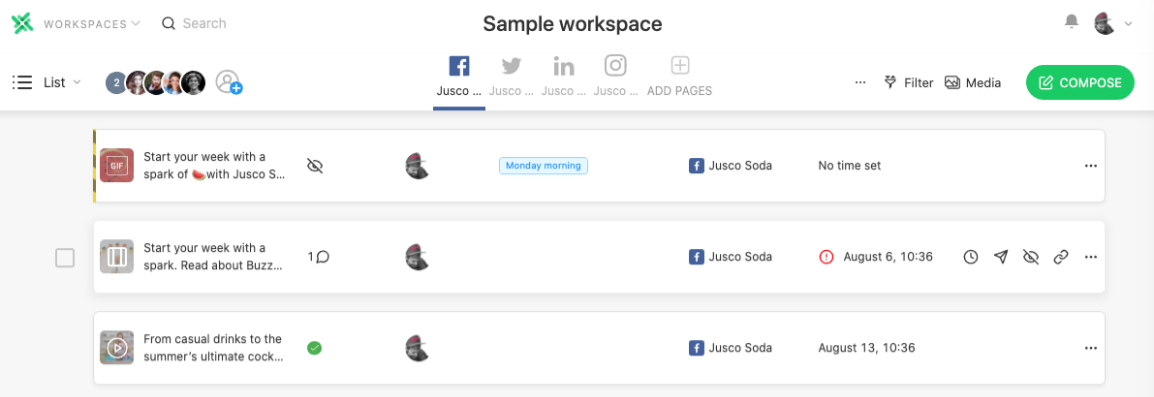Toggle the crossed-eye visibility on August 6 post
The height and width of the screenshot is (397, 1154).
[1030, 257]
